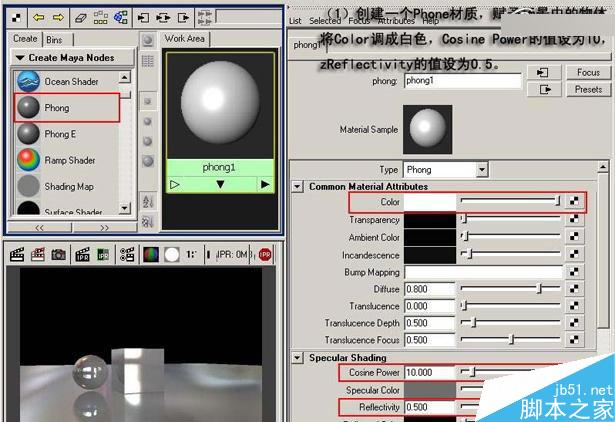Image resolution: width=615 pixels, height=422 pixels.
Task: Select the Work Area tab
Action: [185, 39]
